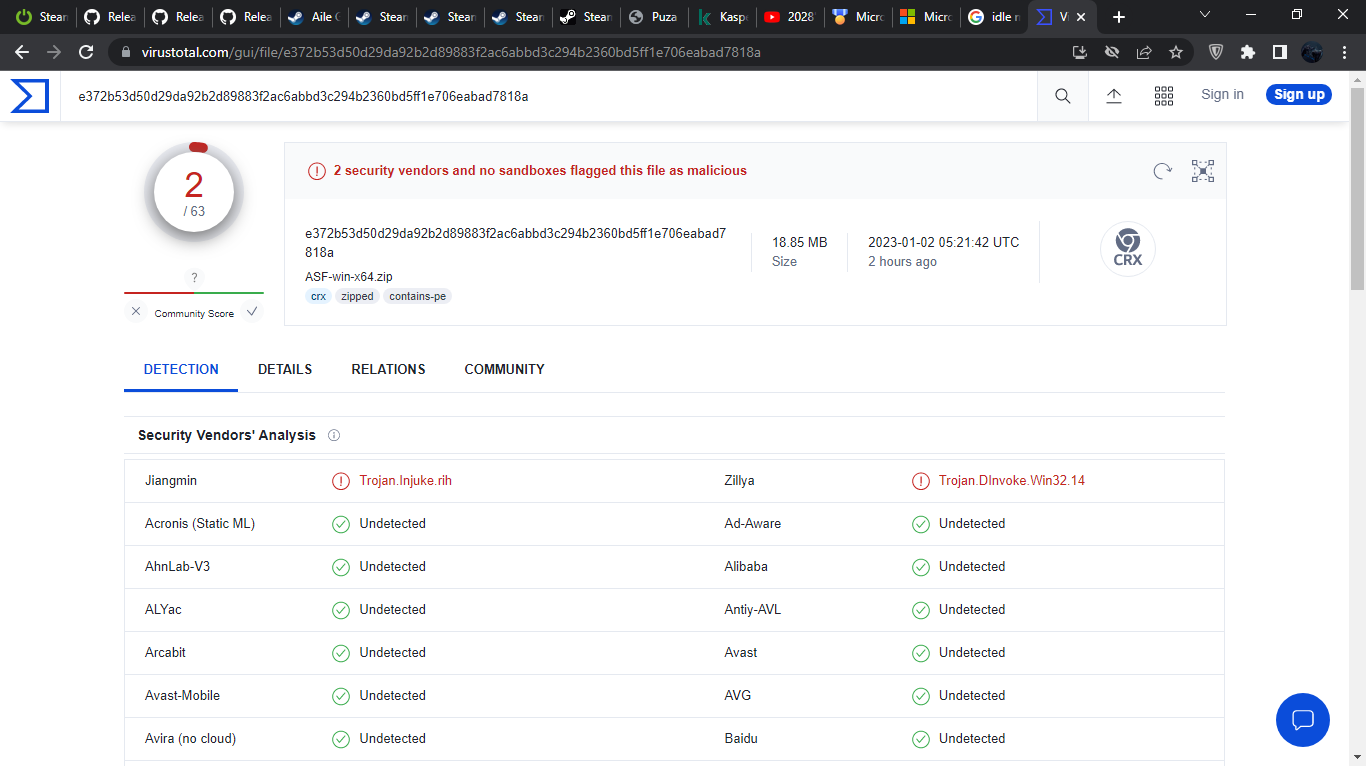
Task: Click the Community Score question mark
Action: click(x=194, y=278)
